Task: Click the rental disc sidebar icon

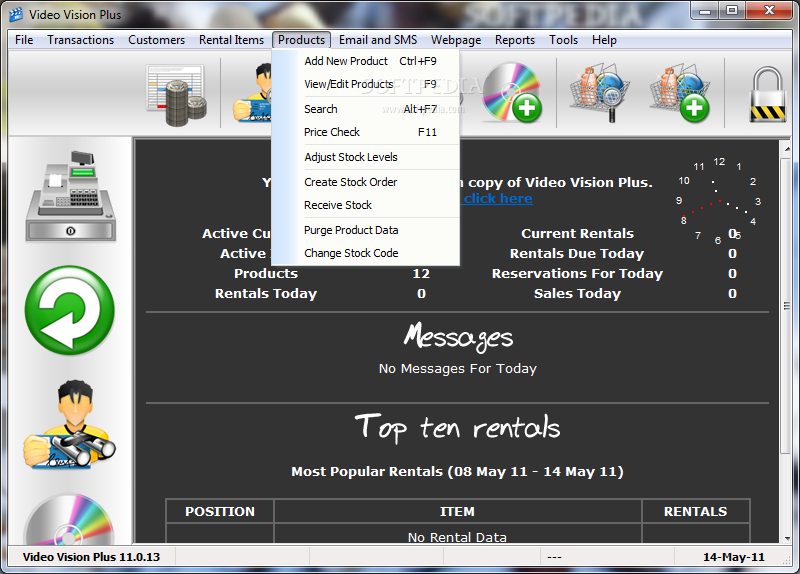Action: click(69, 518)
